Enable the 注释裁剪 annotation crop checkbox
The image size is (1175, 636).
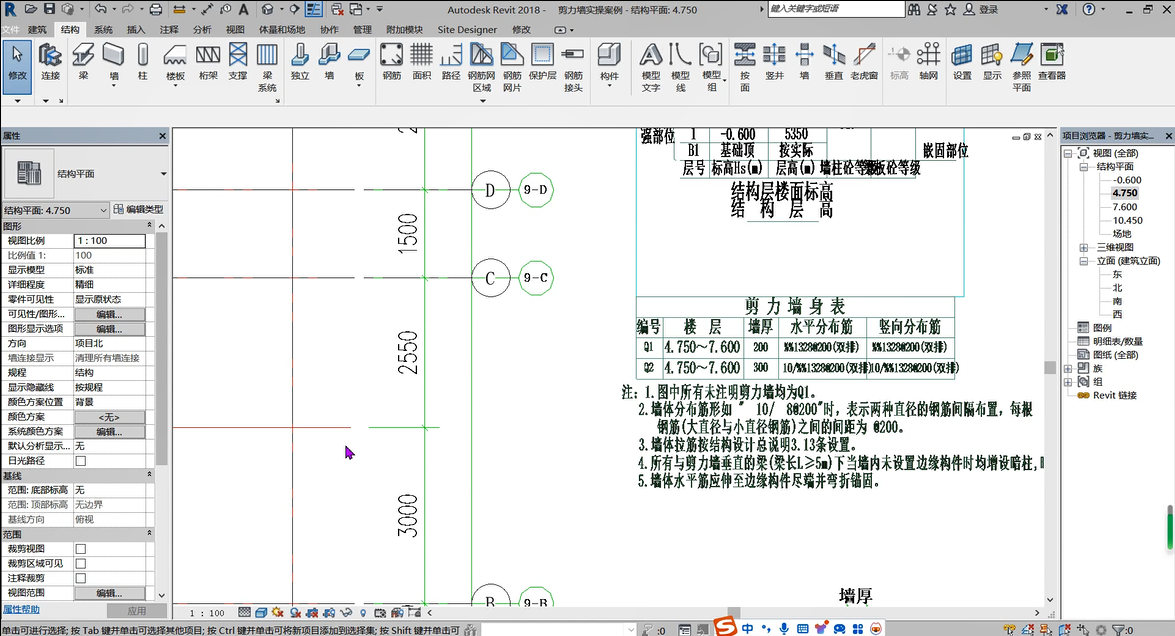click(81, 578)
